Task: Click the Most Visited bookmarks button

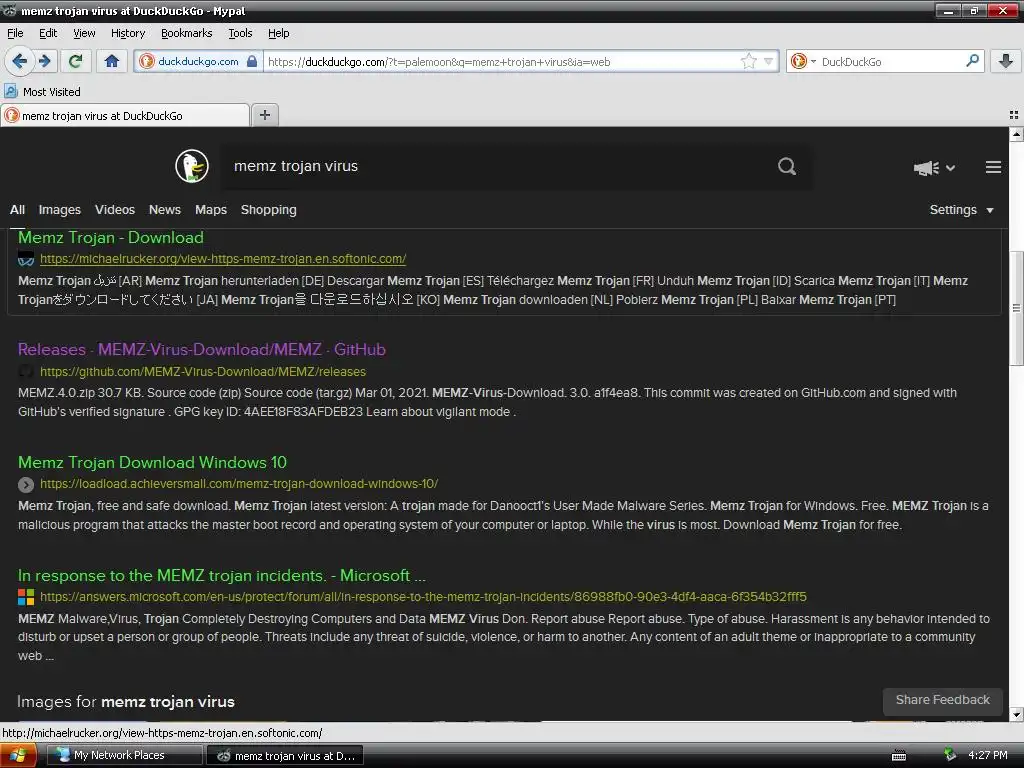Action: (43, 91)
